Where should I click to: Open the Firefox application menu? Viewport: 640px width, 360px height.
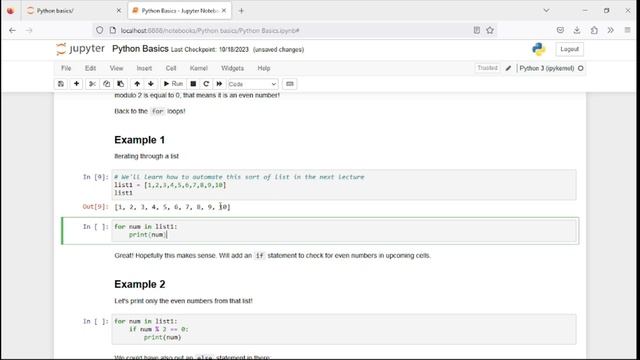point(627,30)
